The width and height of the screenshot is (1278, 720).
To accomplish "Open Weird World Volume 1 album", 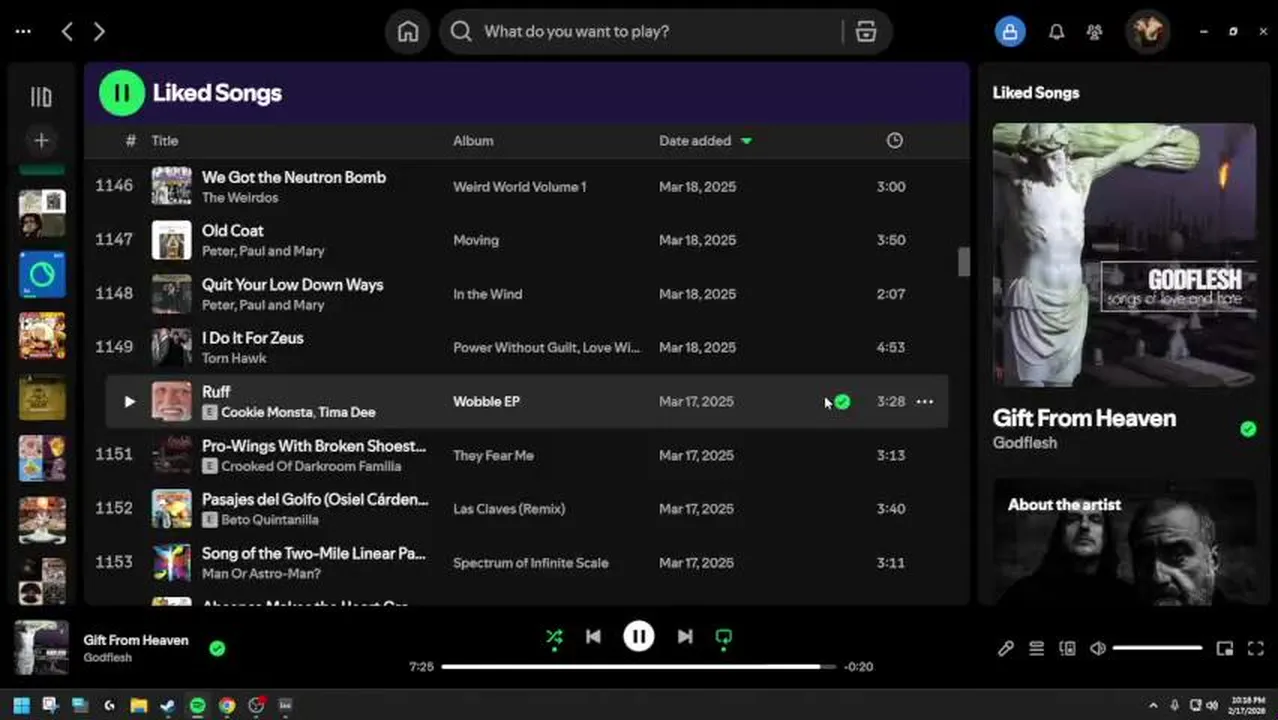I will [520, 187].
